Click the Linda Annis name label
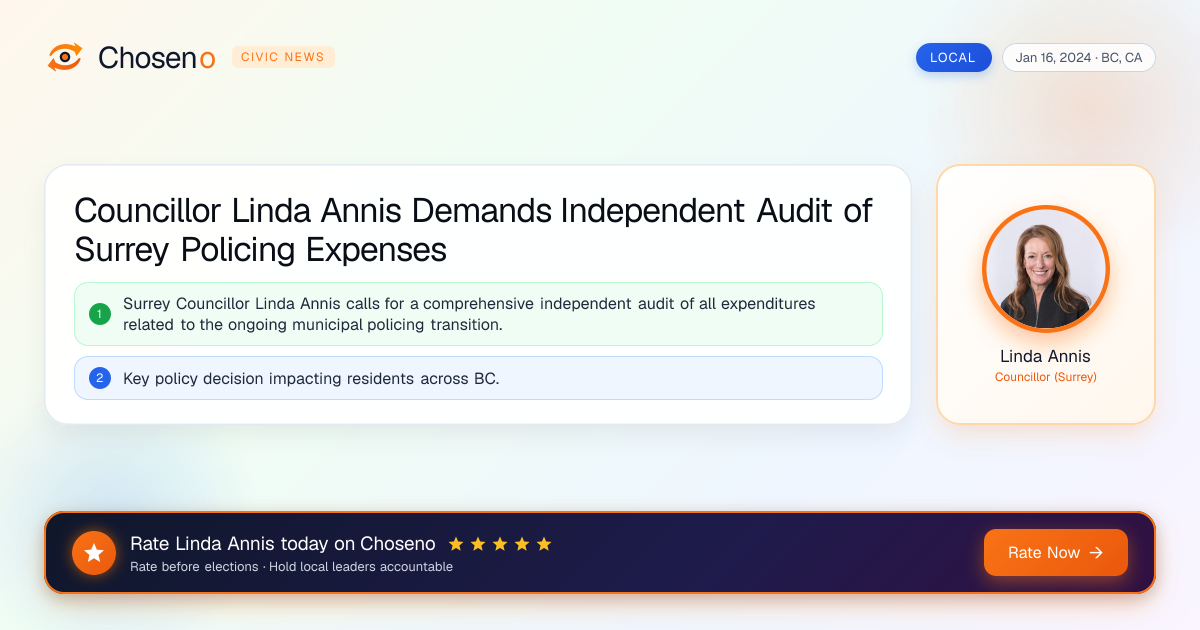Image resolution: width=1200 pixels, height=630 pixels. (x=1046, y=356)
